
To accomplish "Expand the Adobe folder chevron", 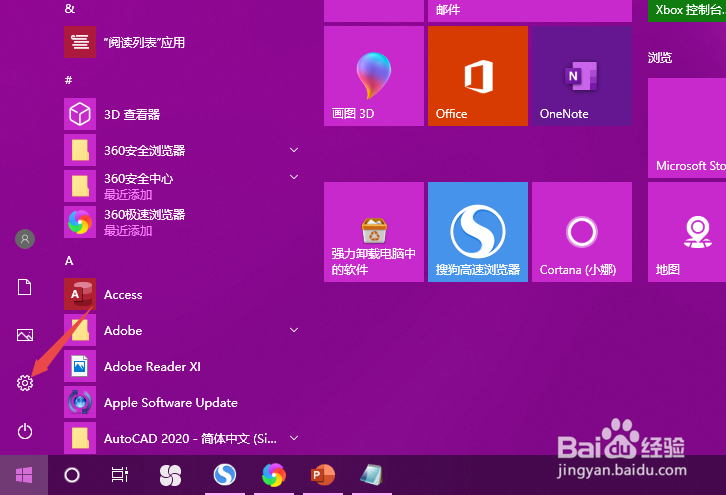I will pos(294,330).
